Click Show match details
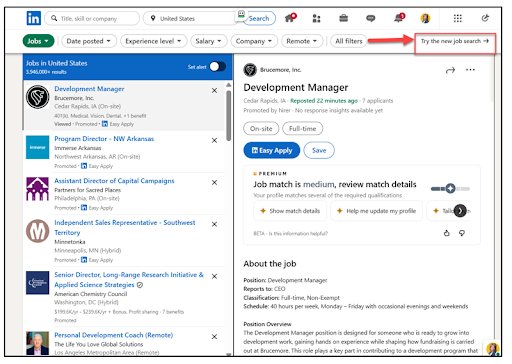The image size is (512, 364). coord(290,211)
